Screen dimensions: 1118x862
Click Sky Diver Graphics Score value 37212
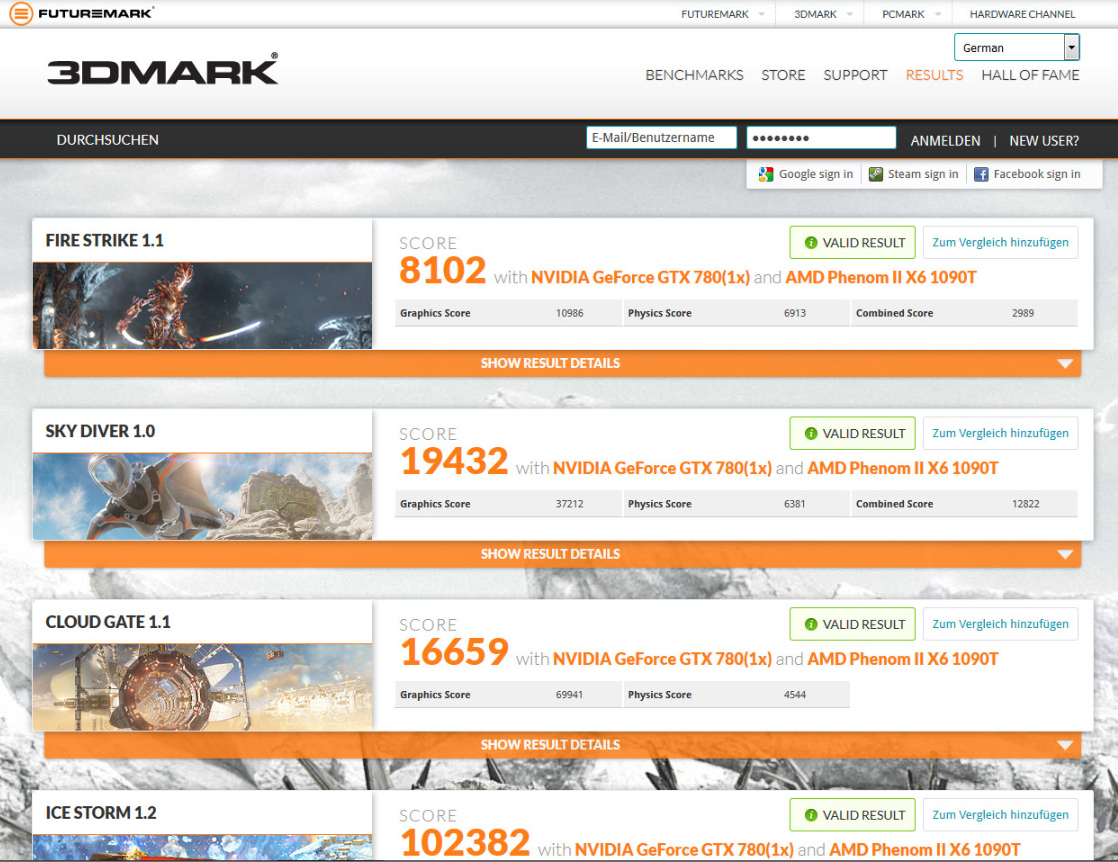[x=569, y=504]
